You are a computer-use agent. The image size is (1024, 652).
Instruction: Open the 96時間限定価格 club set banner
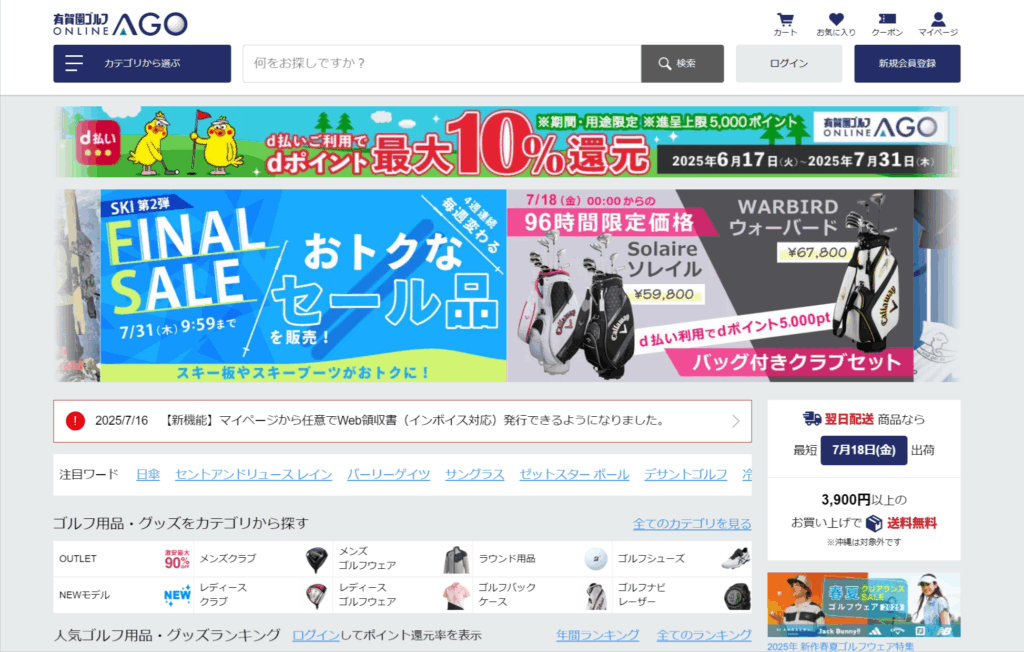click(x=710, y=285)
